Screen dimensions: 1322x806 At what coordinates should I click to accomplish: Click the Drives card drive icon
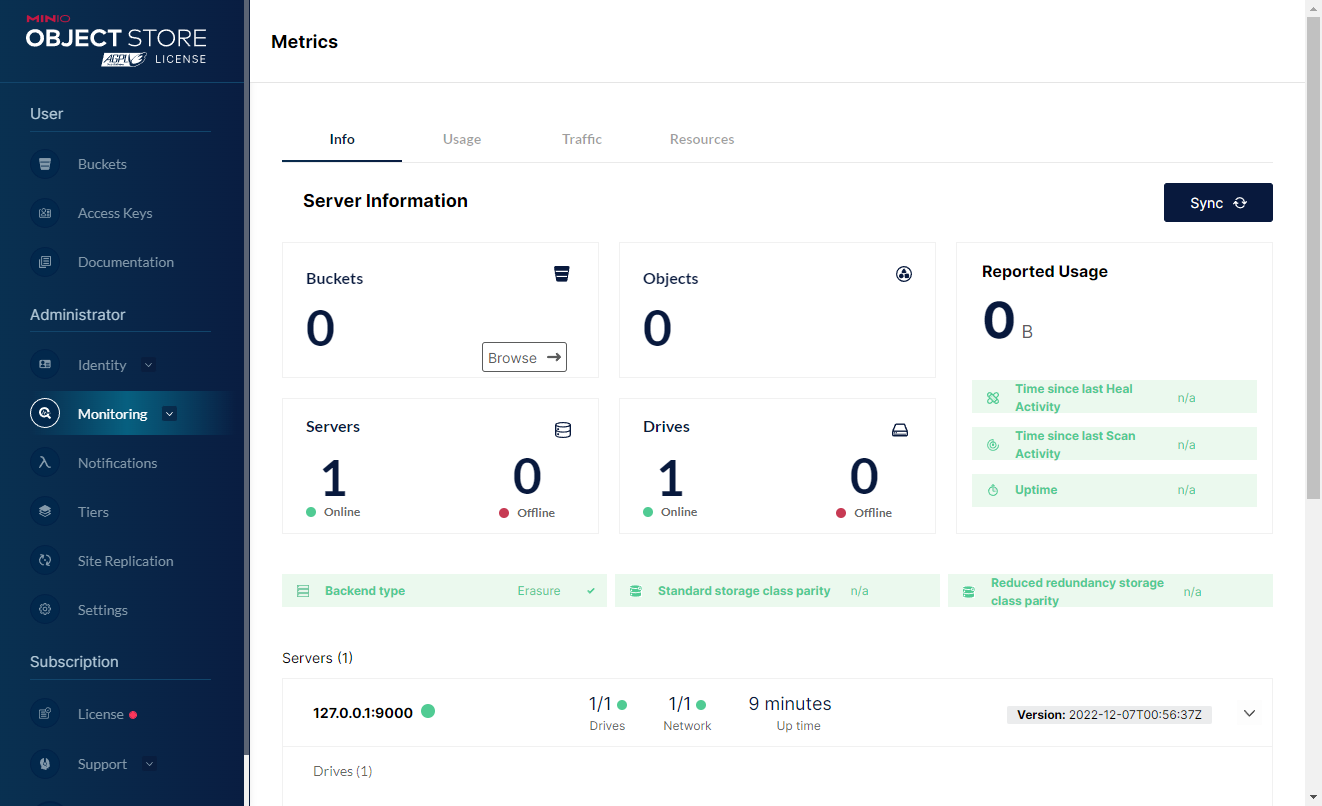[x=900, y=430]
